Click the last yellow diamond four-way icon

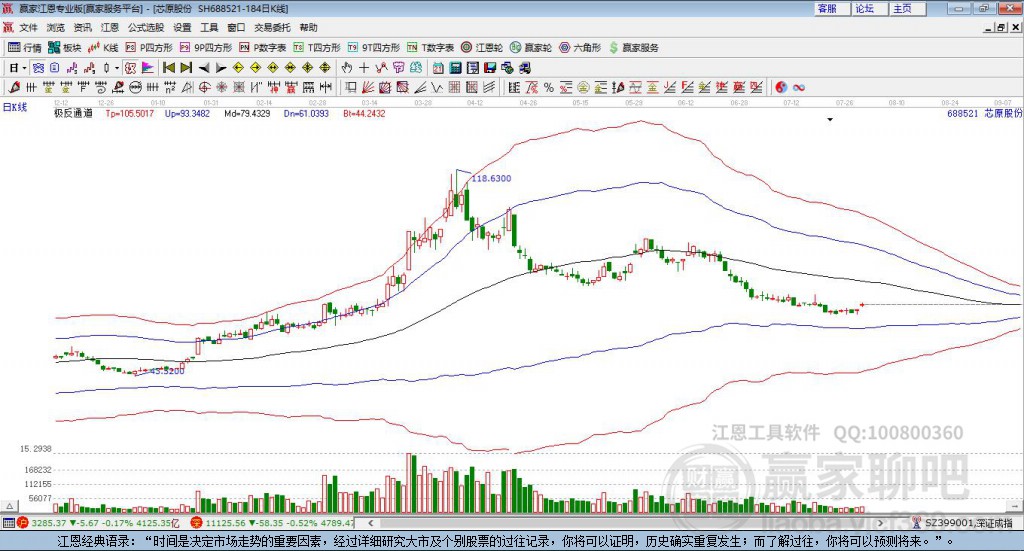point(325,68)
